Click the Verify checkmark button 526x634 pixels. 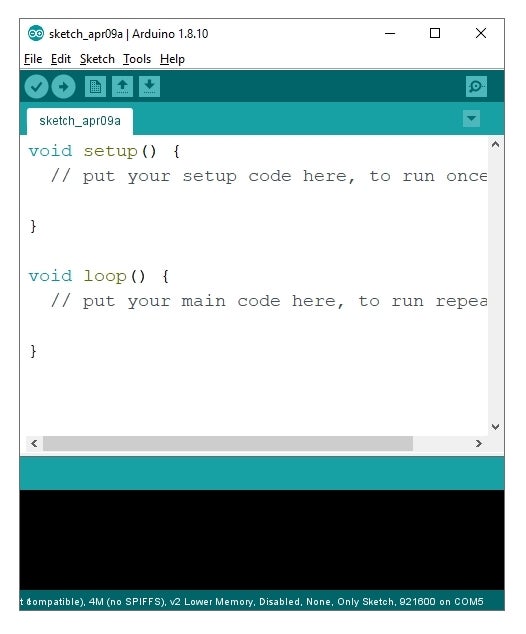point(36,87)
